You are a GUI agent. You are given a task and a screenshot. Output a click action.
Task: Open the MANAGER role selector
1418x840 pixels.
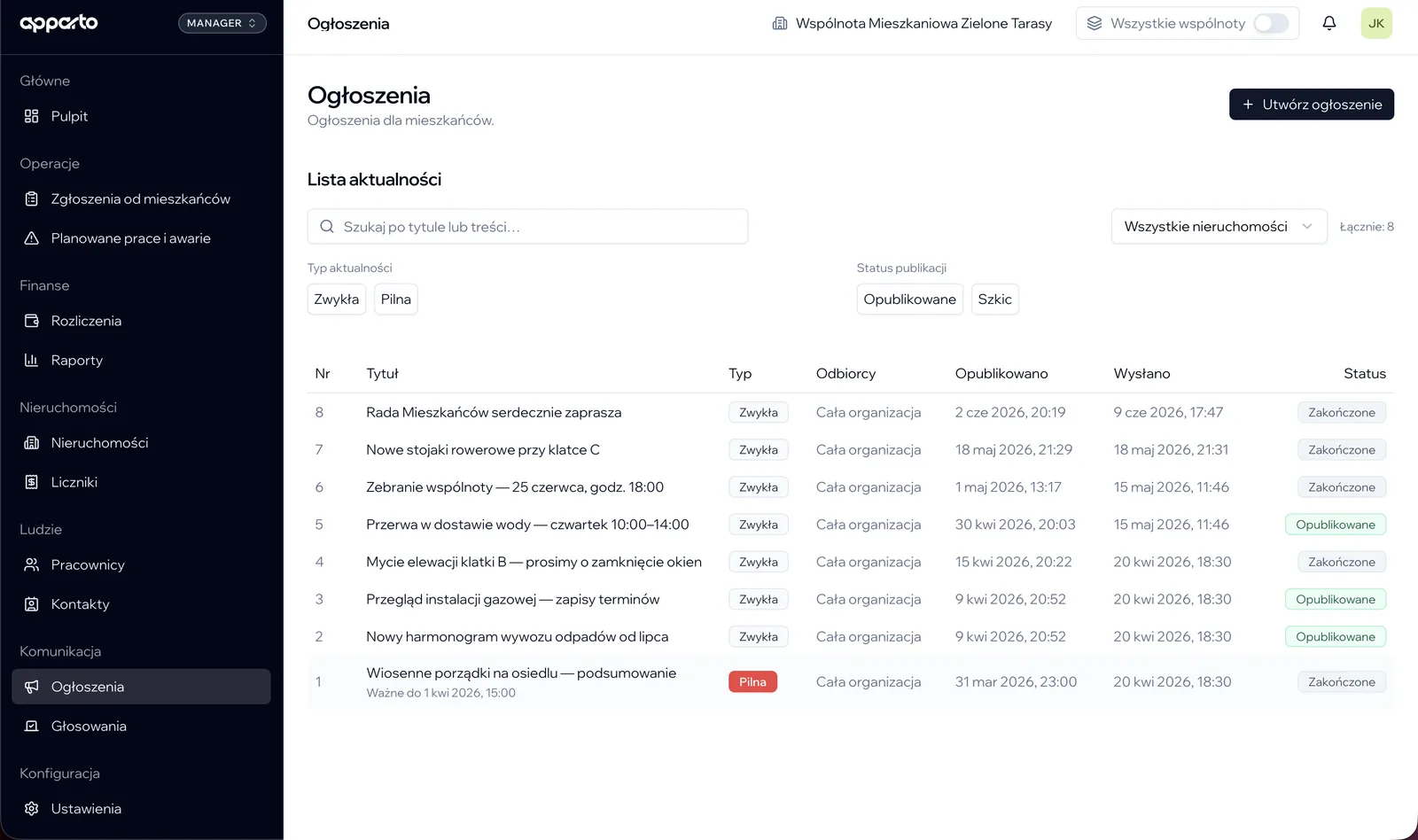click(222, 23)
